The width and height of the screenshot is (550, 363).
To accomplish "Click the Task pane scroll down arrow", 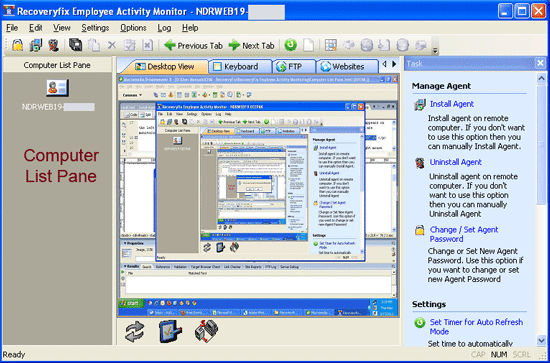I will (x=541, y=340).
